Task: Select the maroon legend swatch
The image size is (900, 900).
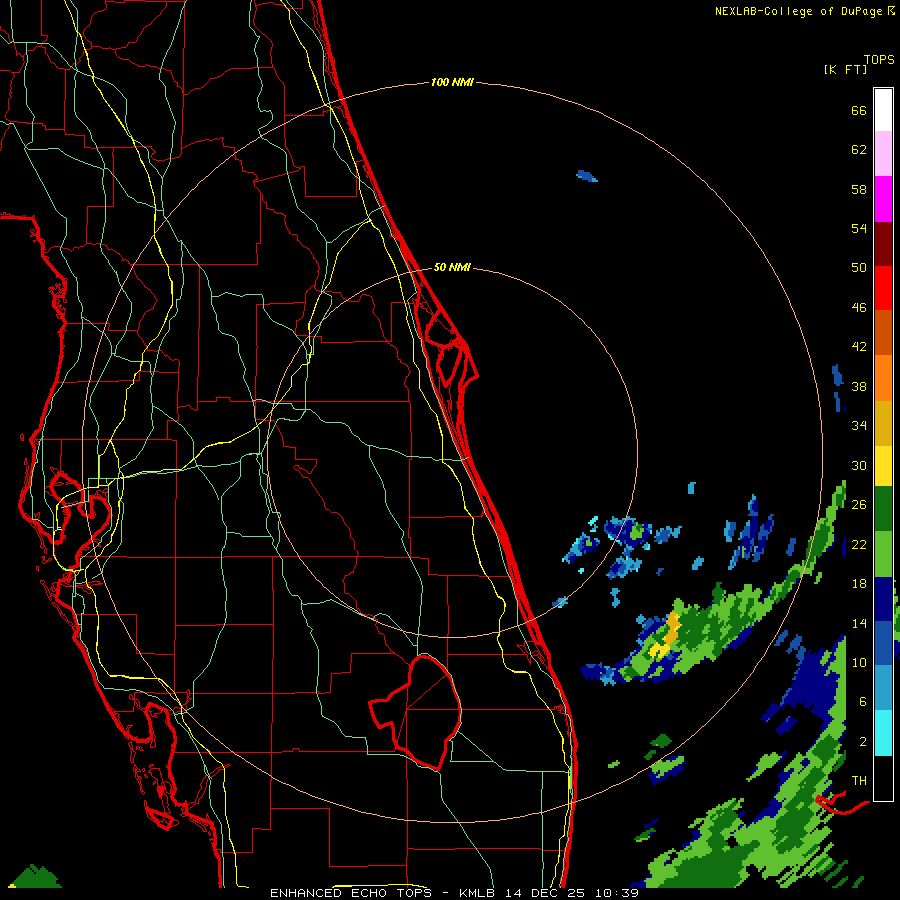Action: click(883, 244)
